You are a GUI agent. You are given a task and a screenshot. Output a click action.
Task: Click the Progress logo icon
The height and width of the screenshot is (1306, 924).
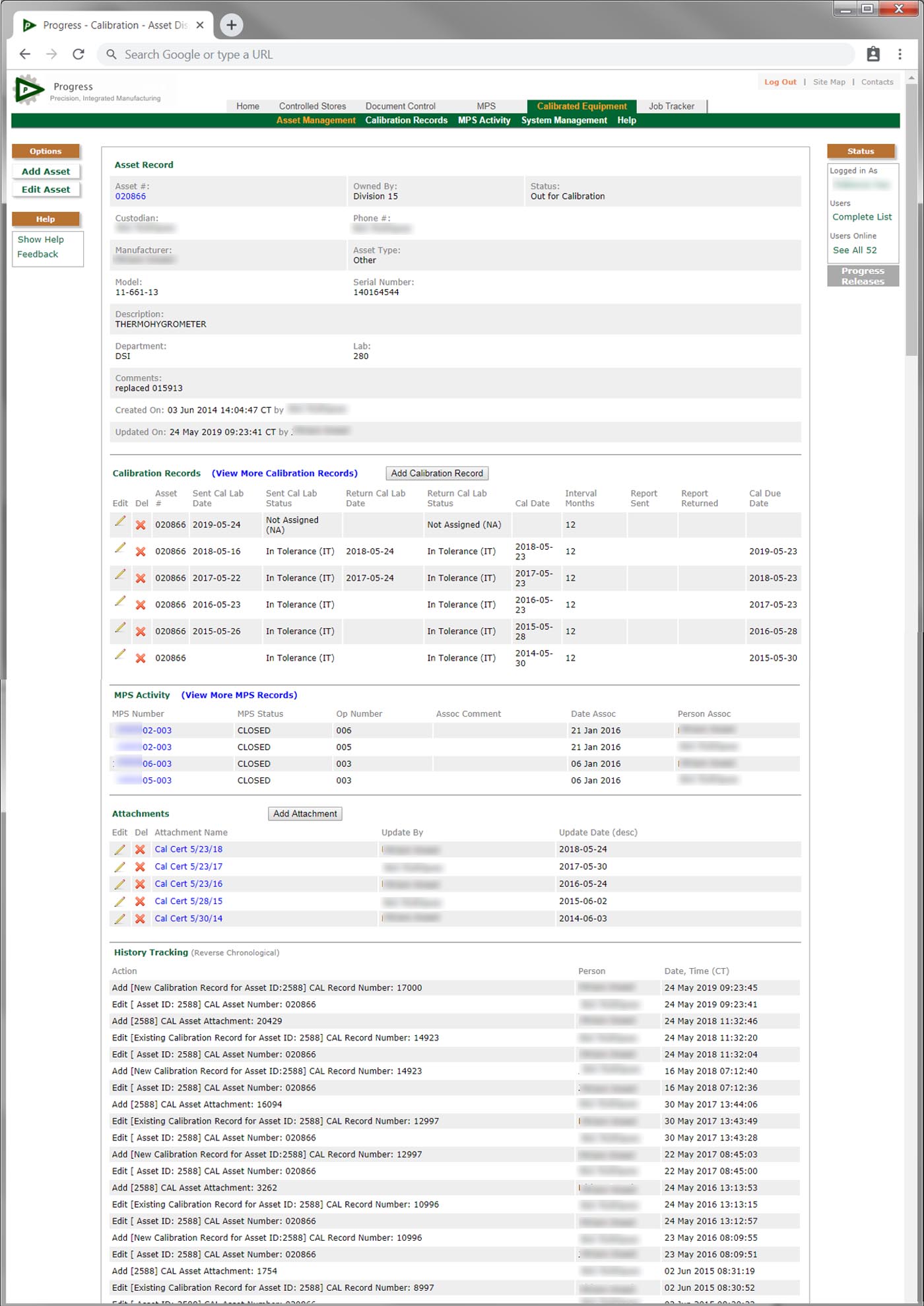click(28, 89)
